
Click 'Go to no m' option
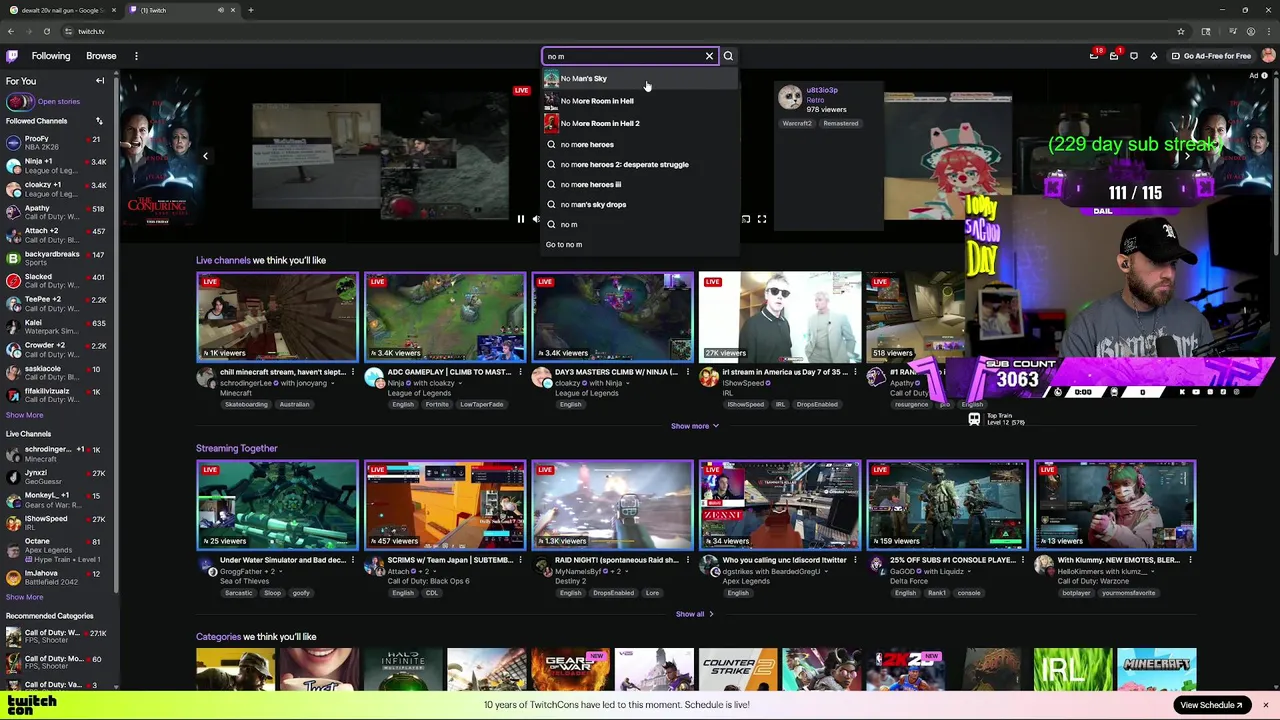(x=640, y=244)
